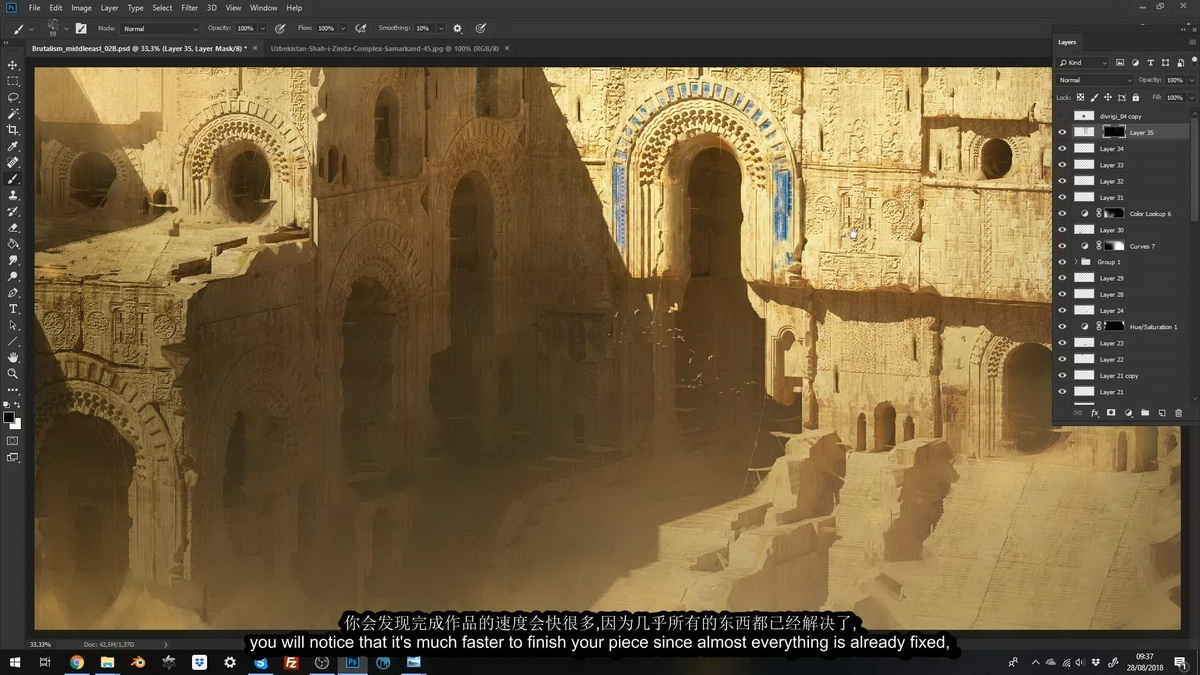Toggle Hue/Saturation 1 visibility

click(x=1062, y=327)
